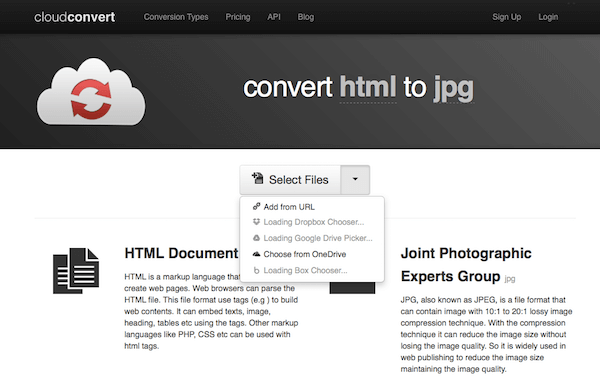600x392 pixels.
Task: Click the Select Files button
Action: [290, 180]
